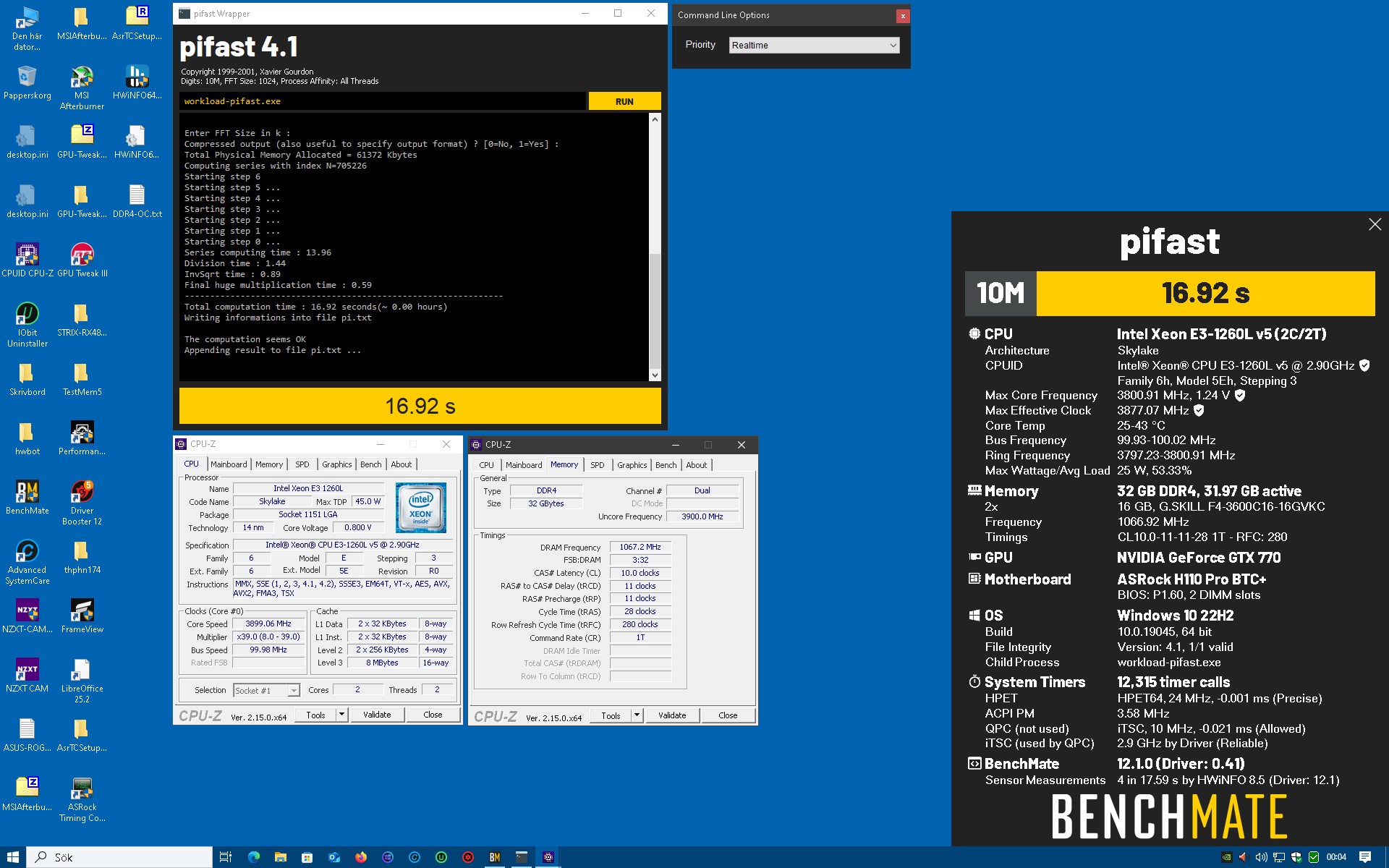Click the DRAM Frequency value 1067.2 MHz
Viewport: 1389px width, 868px height.
tap(640, 547)
